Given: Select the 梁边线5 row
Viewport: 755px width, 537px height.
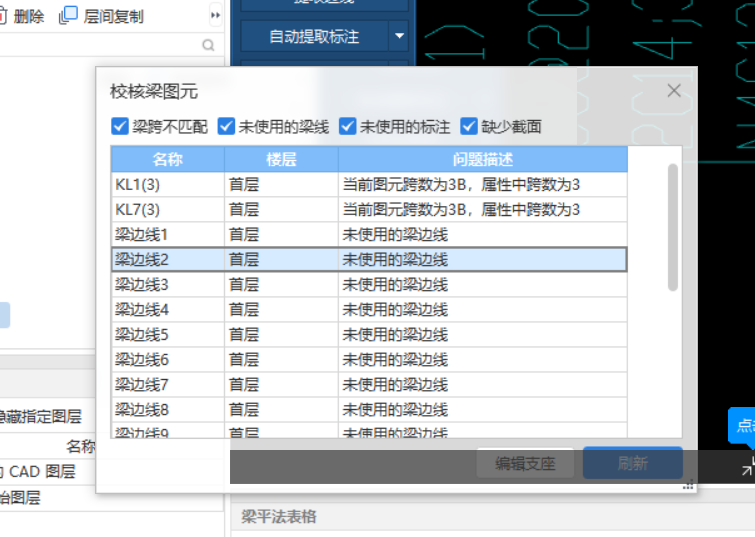Looking at the screenshot, I should pyautogui.click(x=369, y=335).
